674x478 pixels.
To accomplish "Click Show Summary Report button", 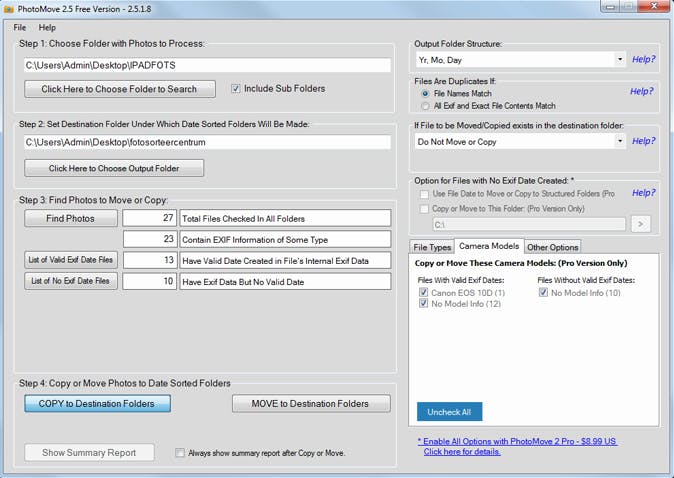I will tap(89, 453).
